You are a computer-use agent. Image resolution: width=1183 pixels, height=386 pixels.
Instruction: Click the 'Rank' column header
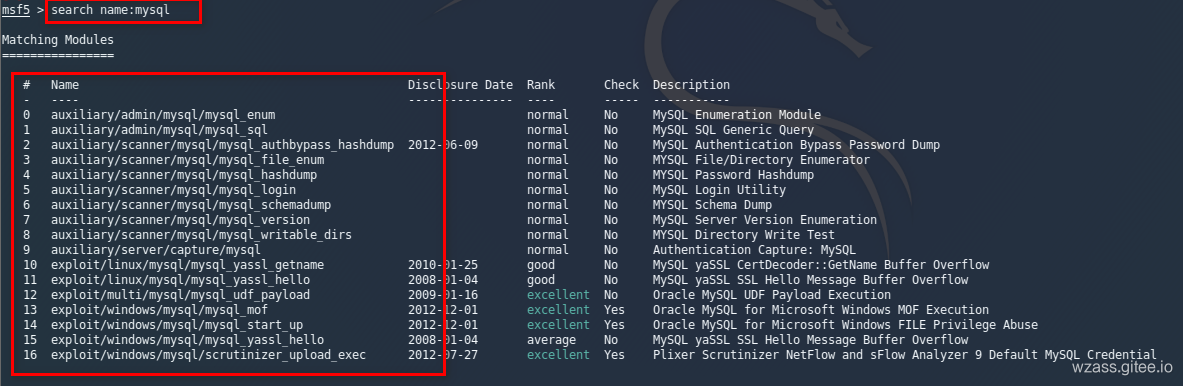[x=540, y=85]
